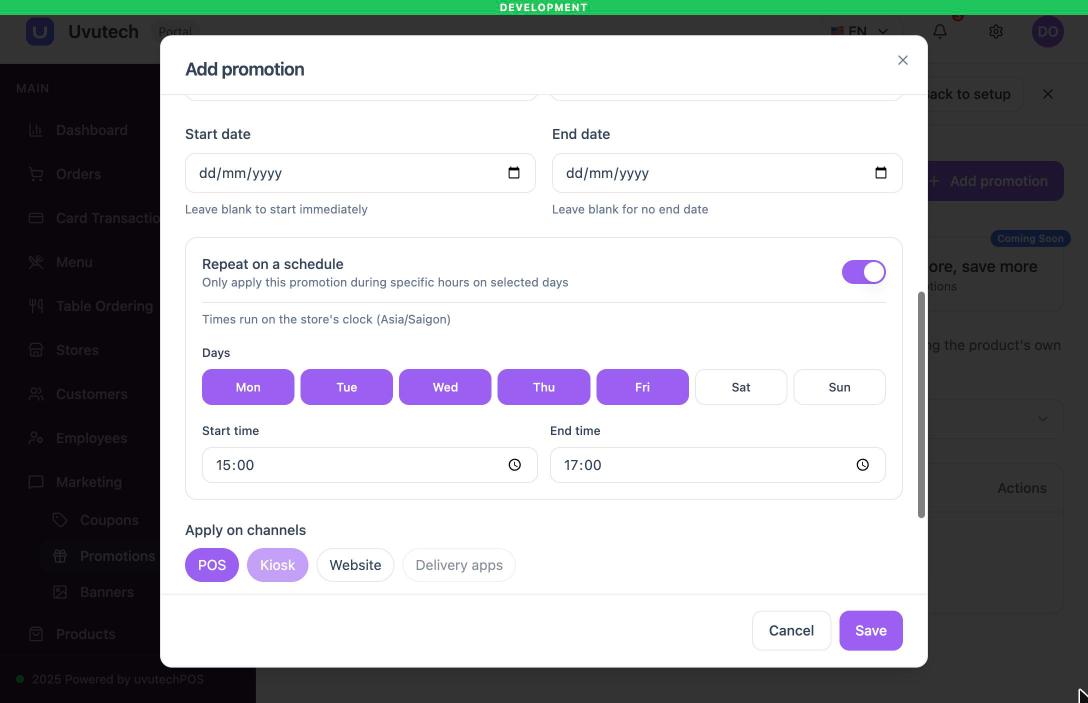Screen dimensions: 1088x703
Task: Cancel adding the promotion
Action: (791, 631)
